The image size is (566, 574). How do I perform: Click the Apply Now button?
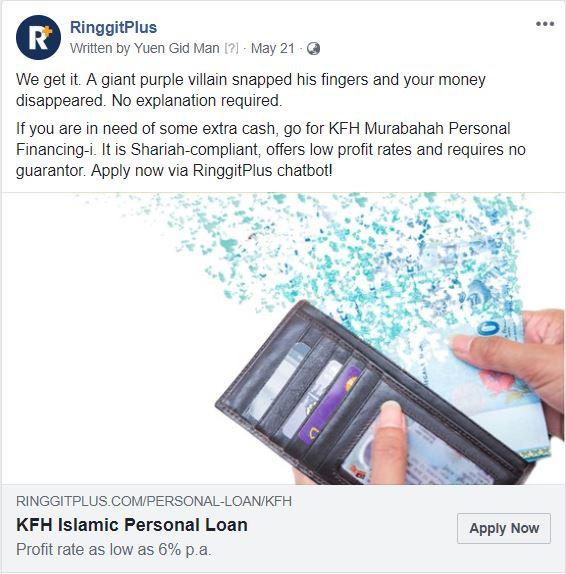(504, 528)
